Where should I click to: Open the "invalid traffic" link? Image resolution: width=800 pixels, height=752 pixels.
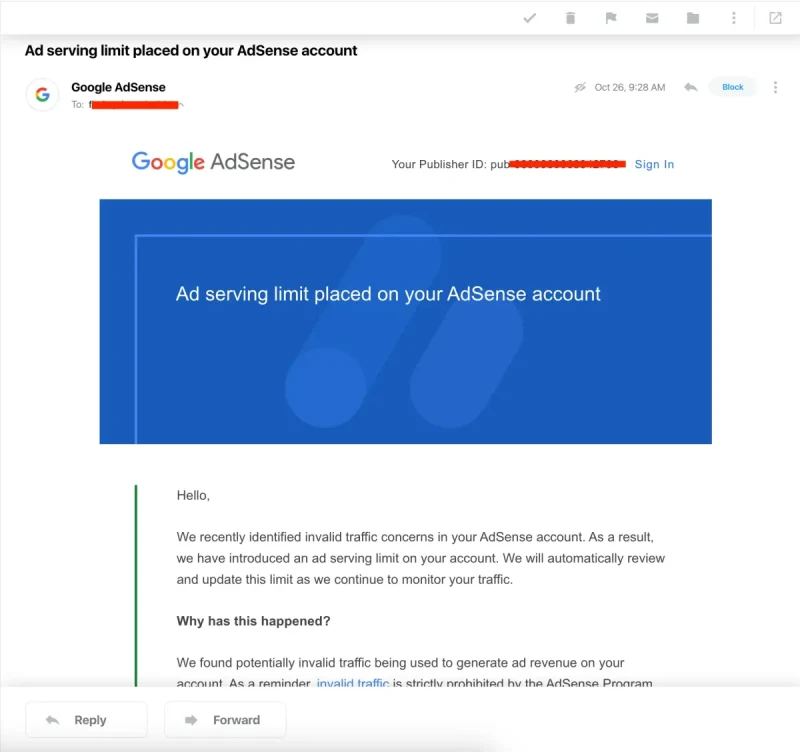click(352, 684)
